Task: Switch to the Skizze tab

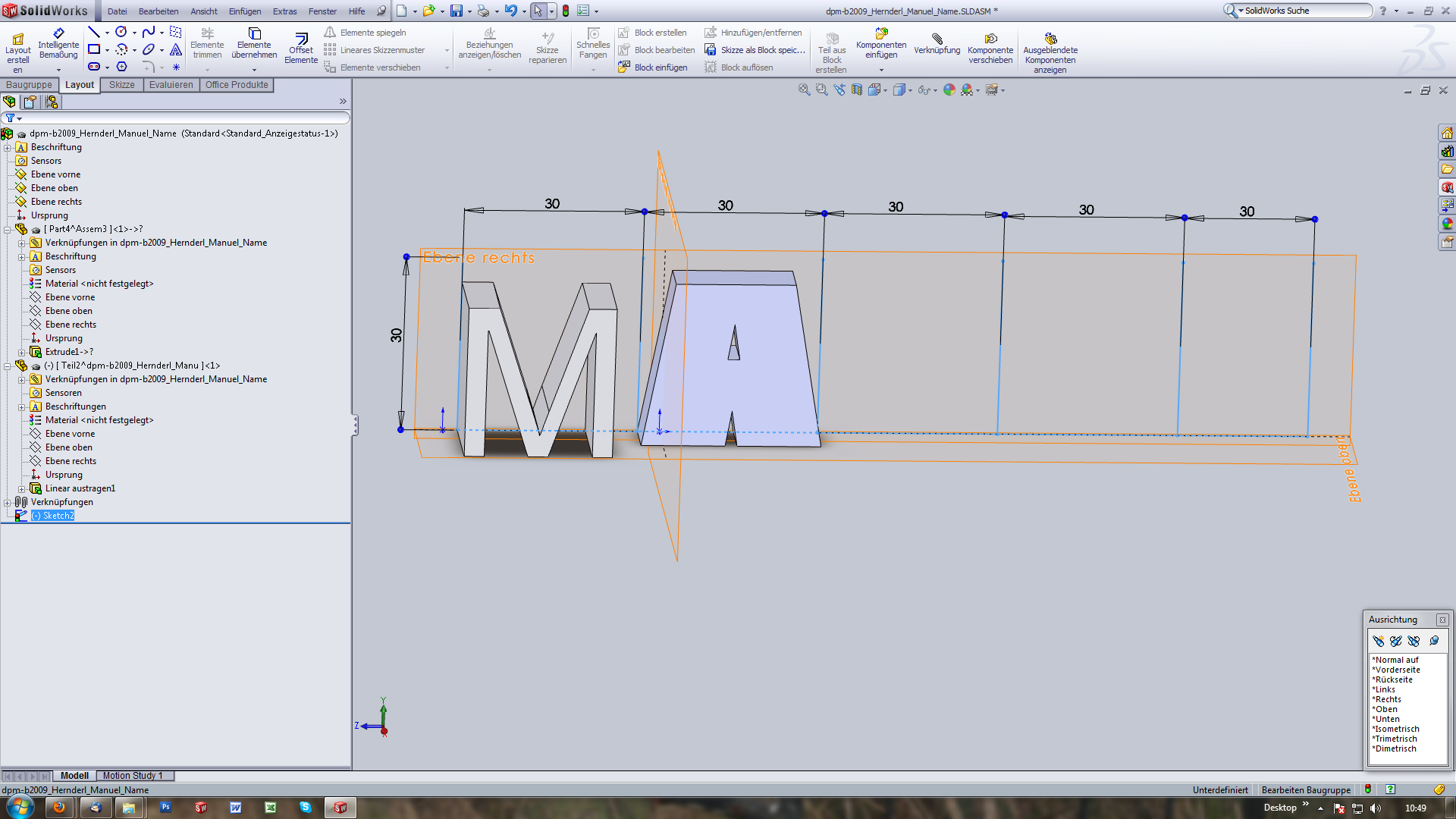Action: pyautogui.click(x=121, y=85)
